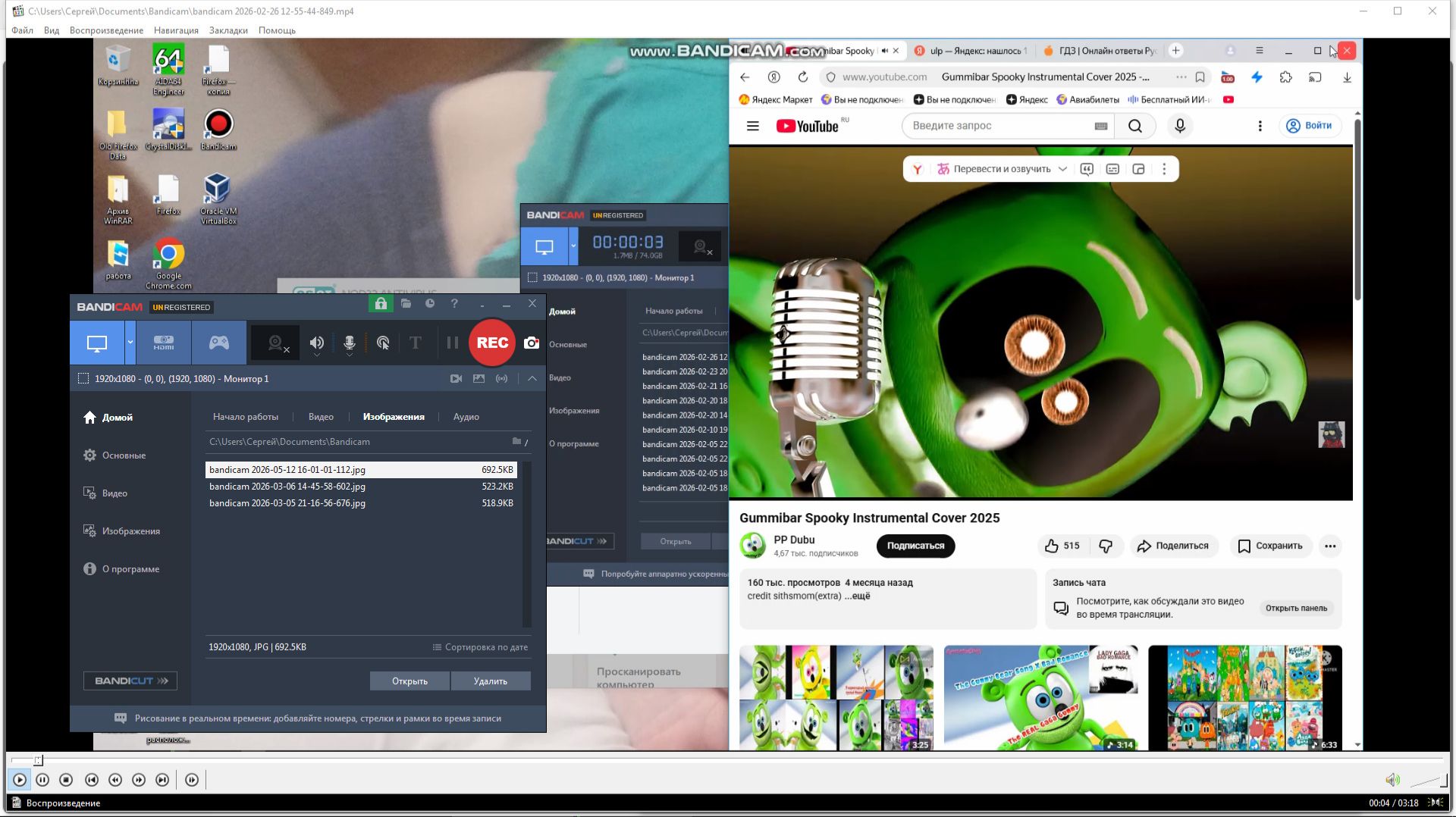The width and height of the screenshot is (1456, 817).
Task: Open the browser downloads arrow icon
Action: pos(1347,77)
